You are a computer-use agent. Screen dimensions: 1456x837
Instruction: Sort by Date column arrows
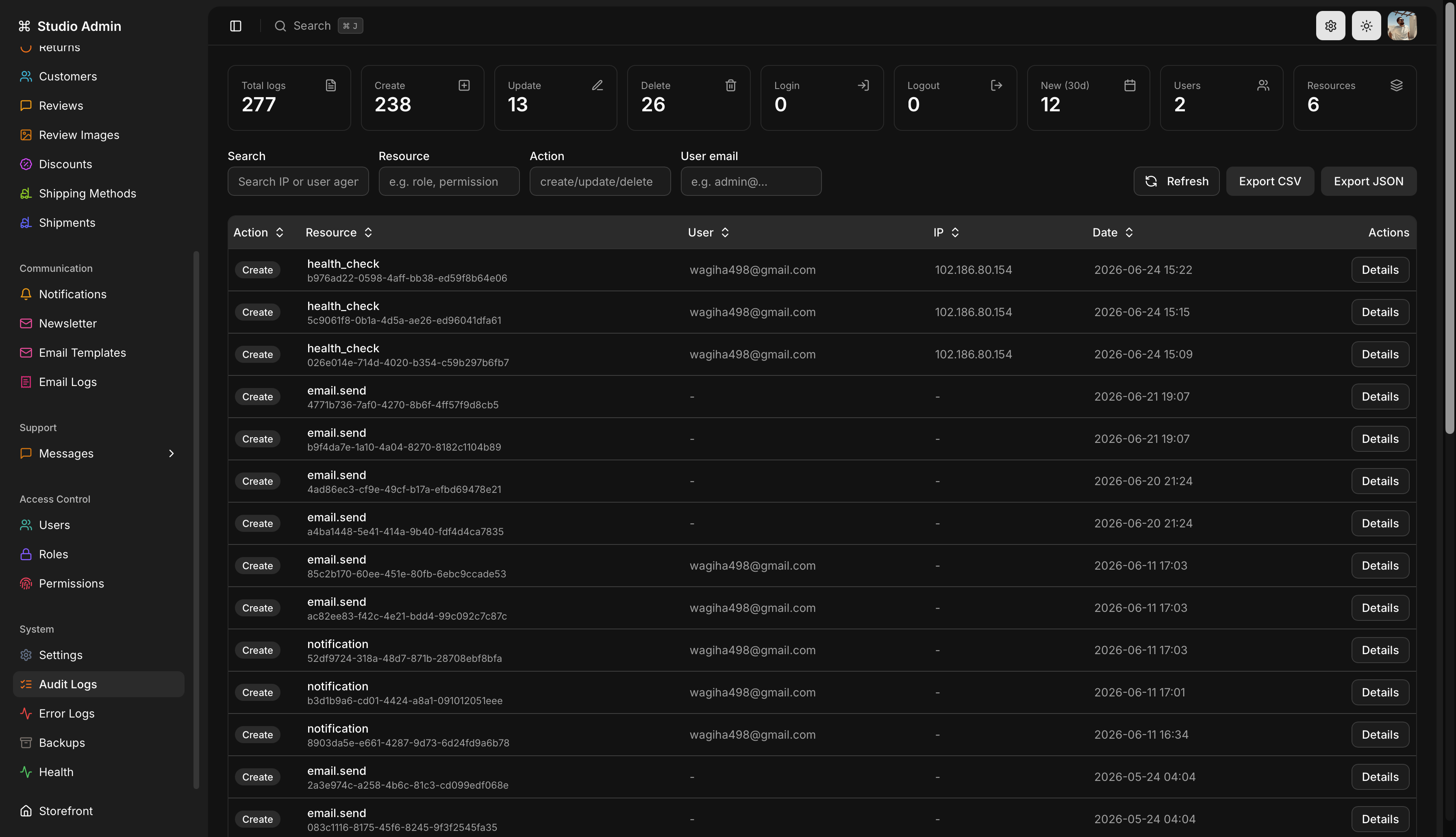pos(1129,232)
